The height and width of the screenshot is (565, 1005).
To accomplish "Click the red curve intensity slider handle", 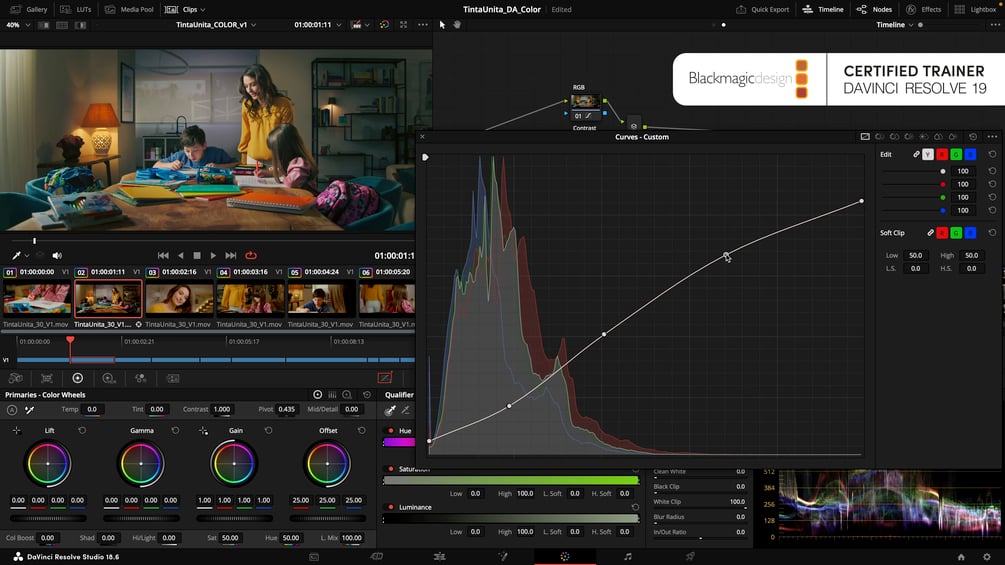I will click(942, 184).
